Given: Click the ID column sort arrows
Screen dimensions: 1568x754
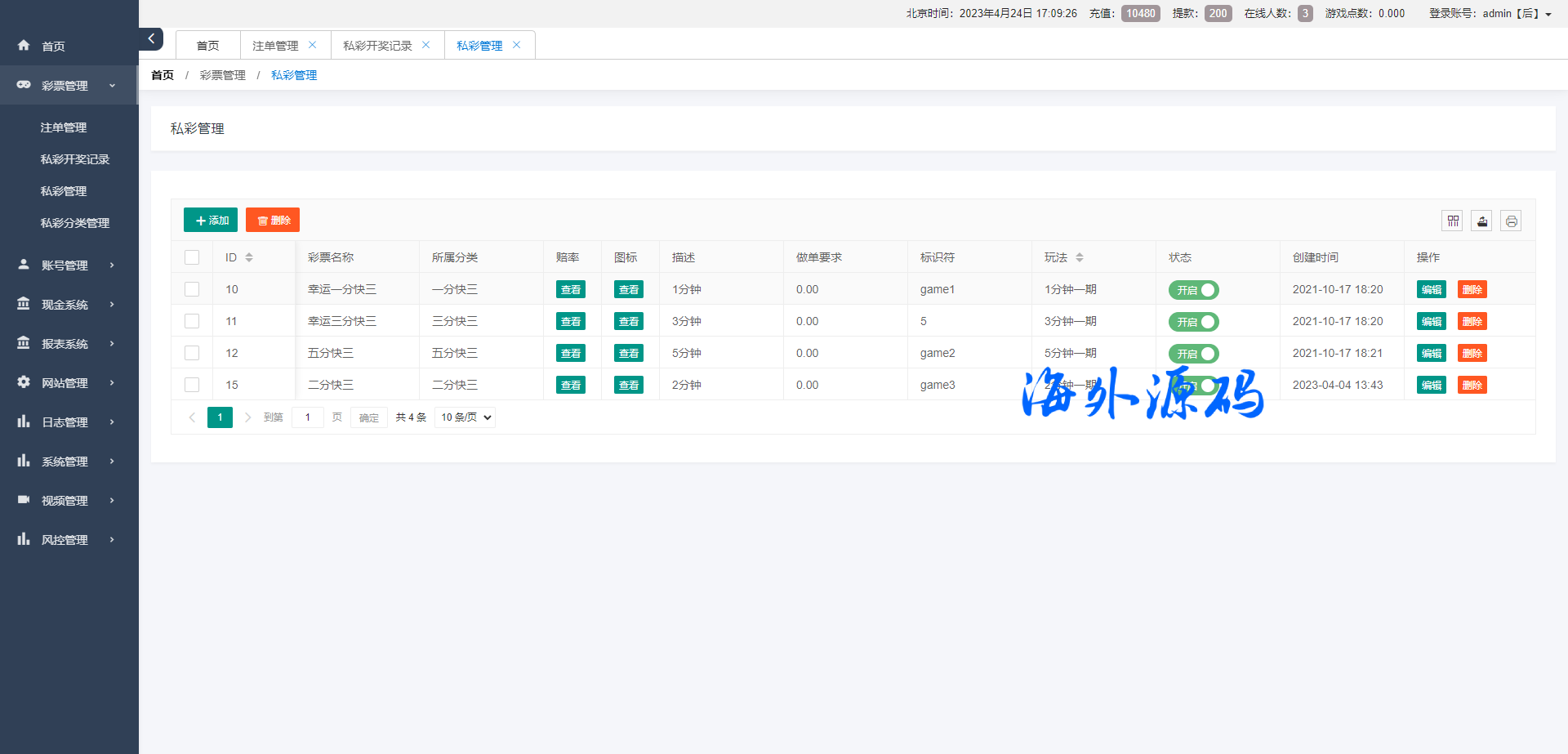Looking at the screenshot, I should (x=249, y=257).
